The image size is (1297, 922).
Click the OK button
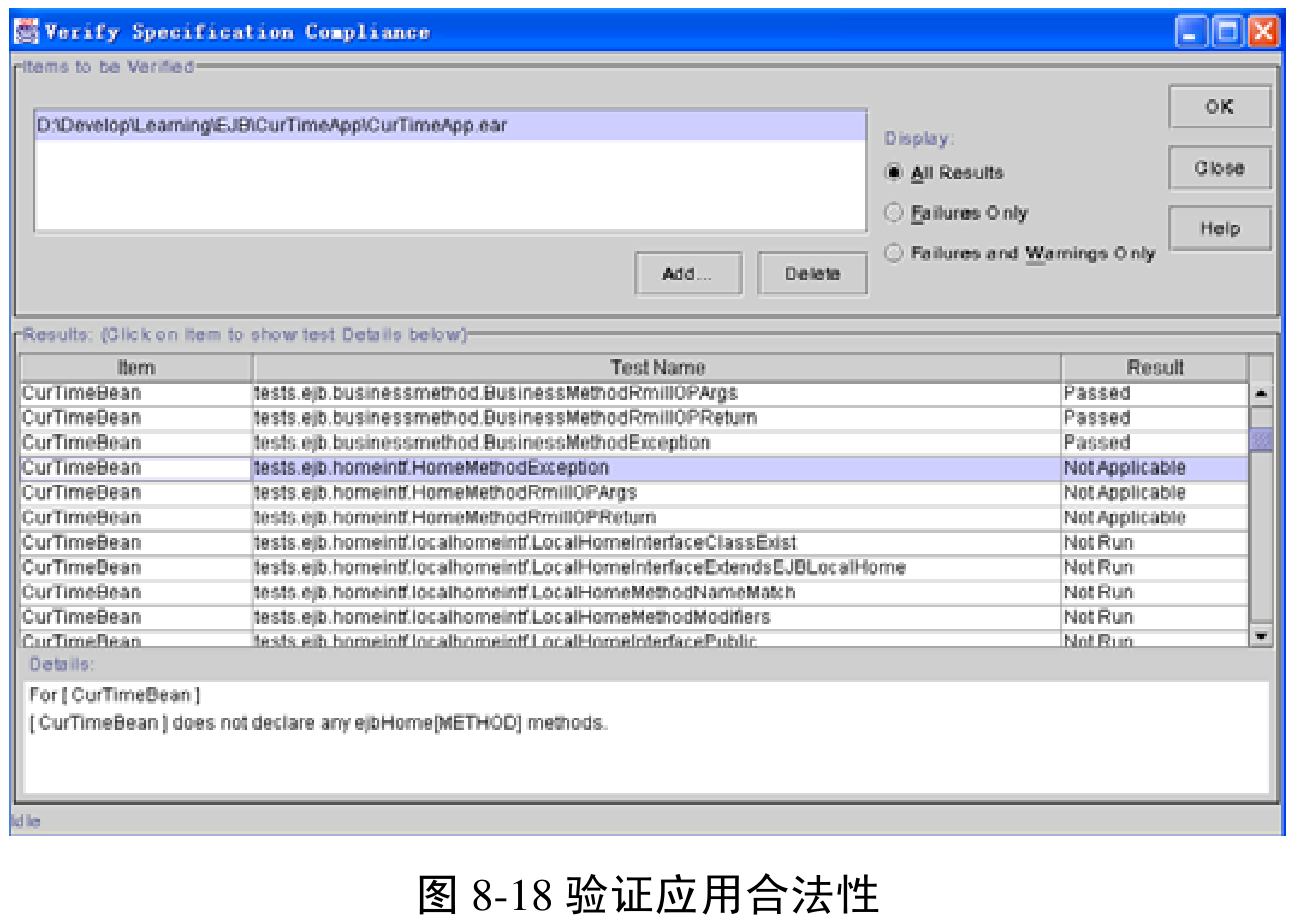coord(1219,107)
